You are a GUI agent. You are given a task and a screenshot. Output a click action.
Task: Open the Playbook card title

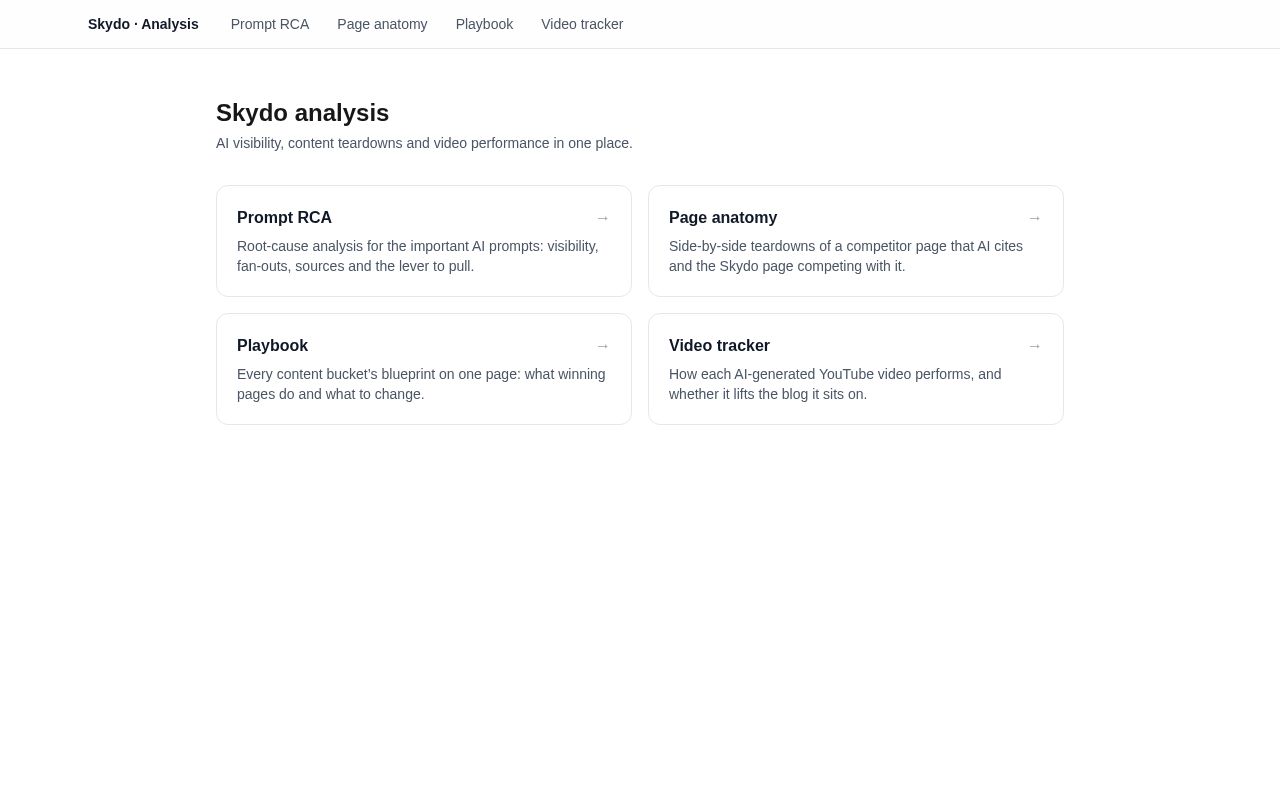272,346
